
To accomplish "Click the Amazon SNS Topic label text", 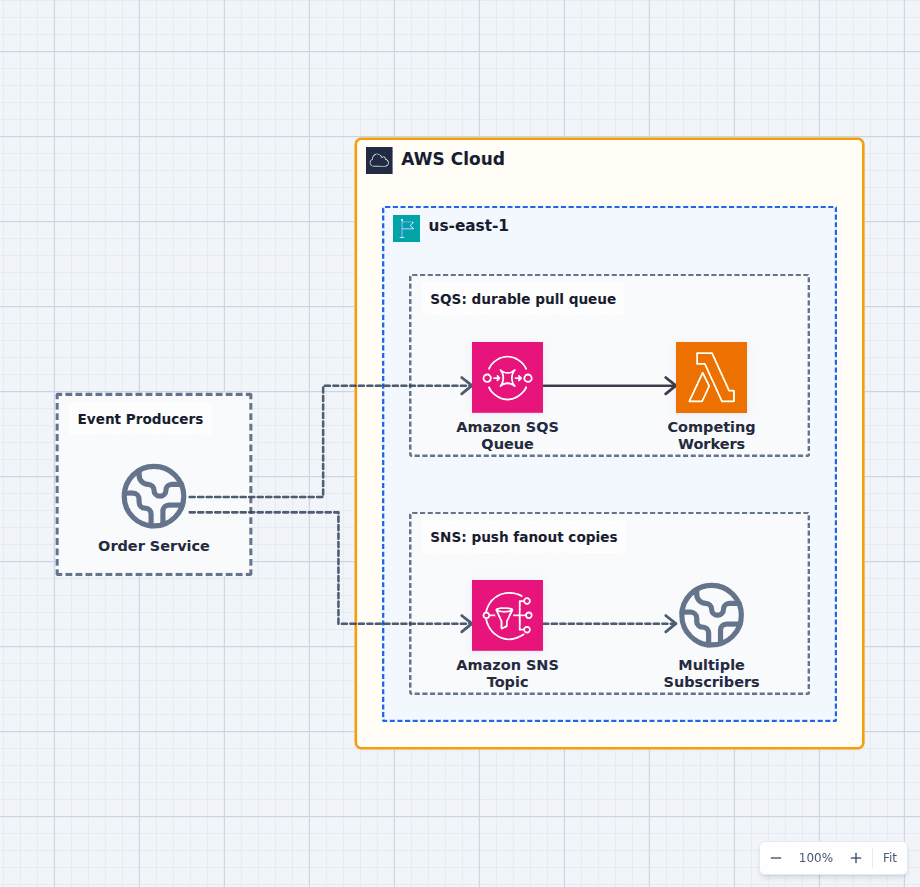I will (507, 673).
